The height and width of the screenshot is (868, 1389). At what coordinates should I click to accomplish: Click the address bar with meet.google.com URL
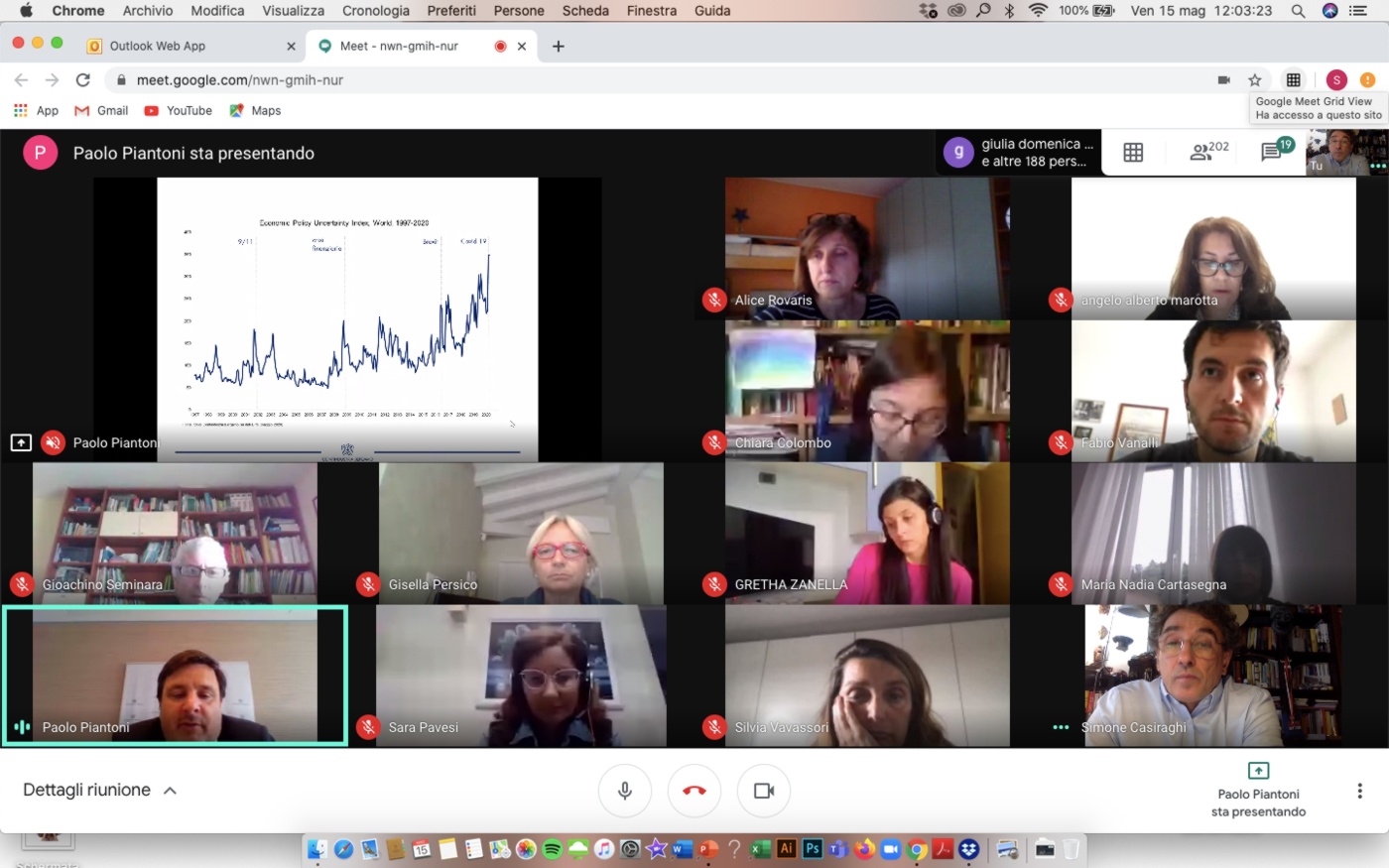[595, 80]
